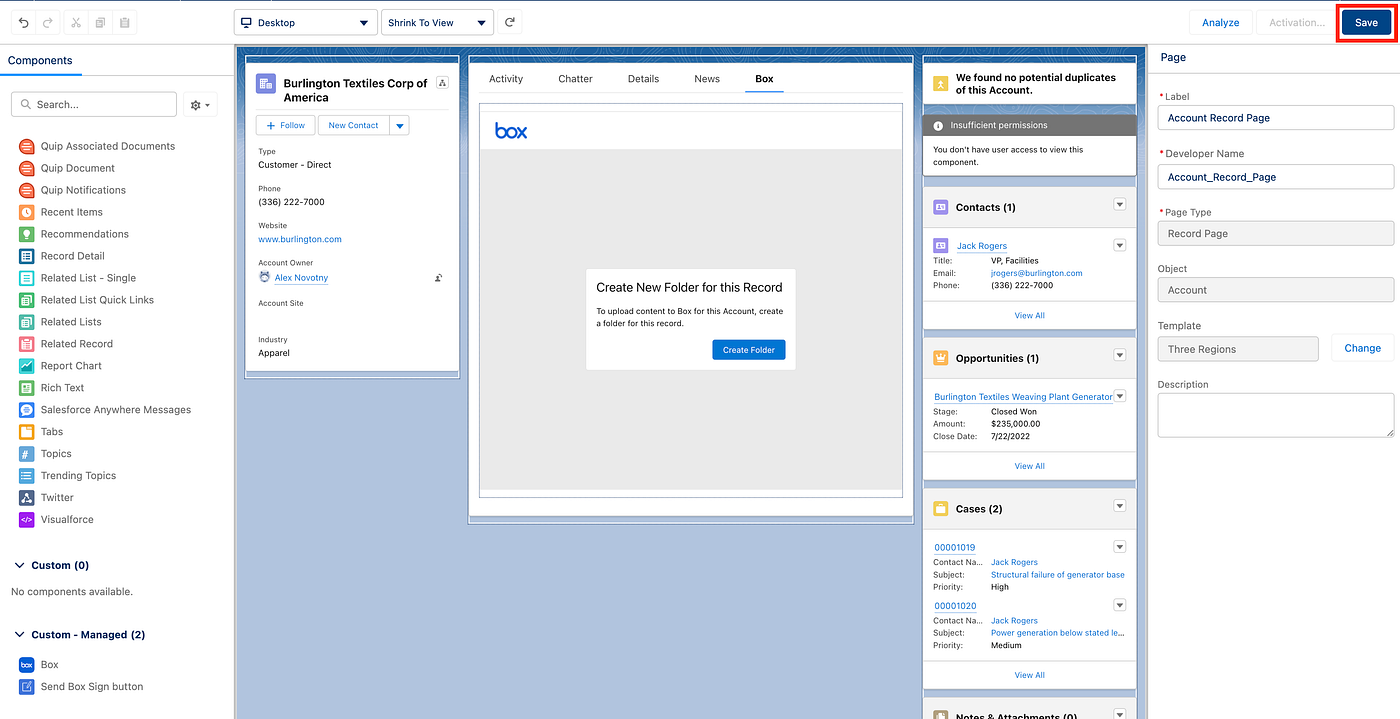
Task: Select the Quip Document component
Action: [67, 168]
